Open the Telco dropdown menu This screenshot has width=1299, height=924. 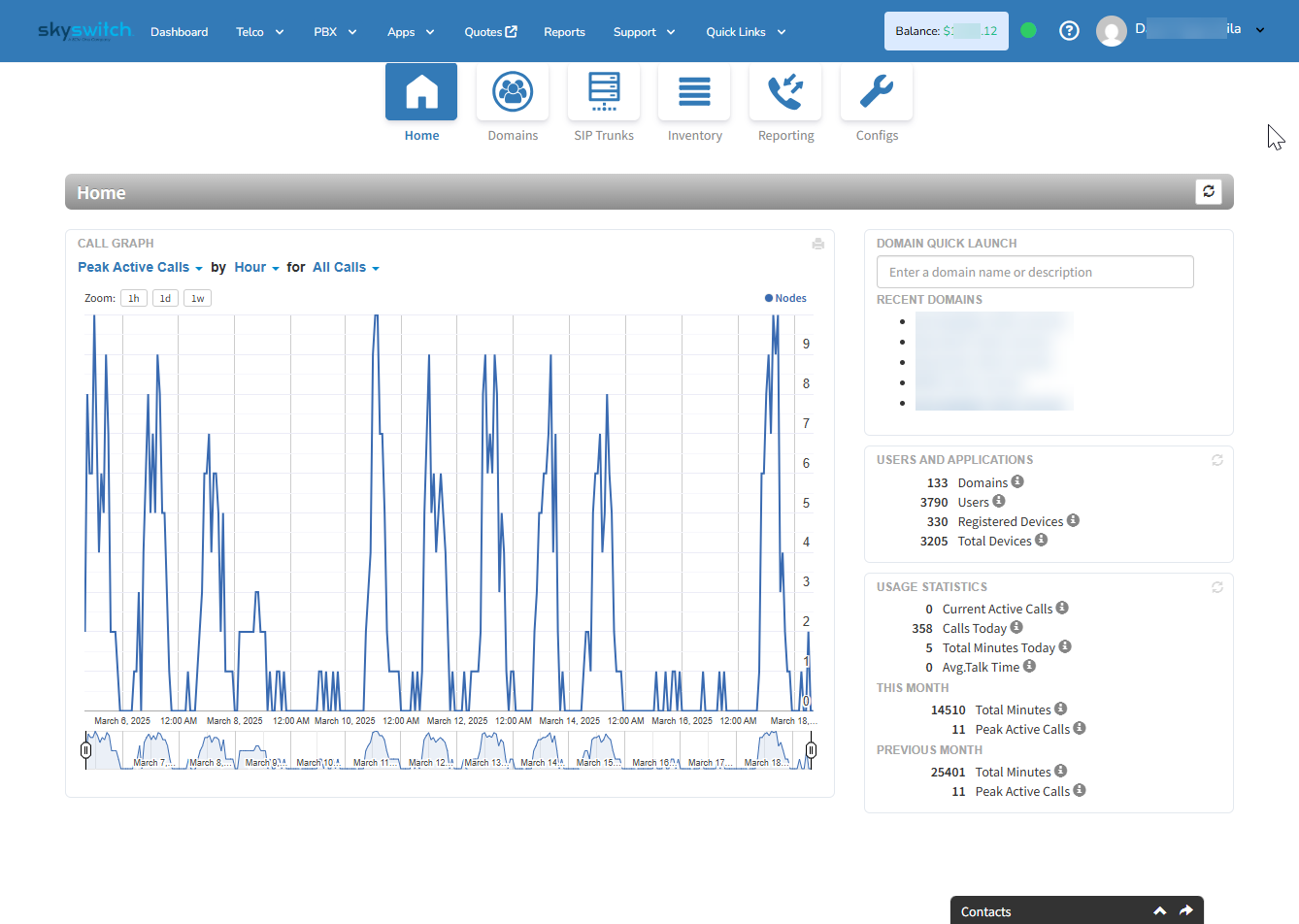point(258,31)
